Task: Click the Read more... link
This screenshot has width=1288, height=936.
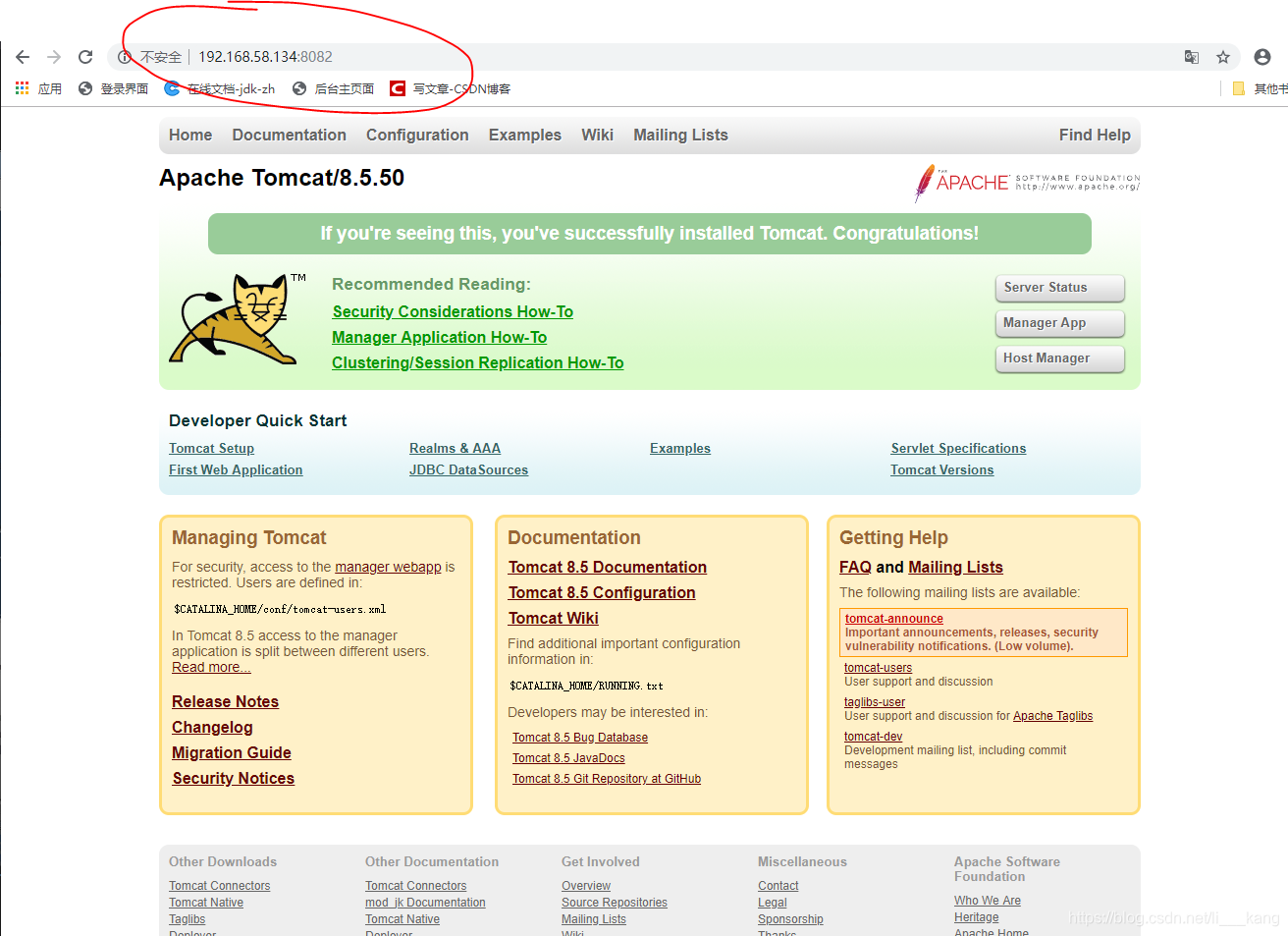Action: coord(211,667)
